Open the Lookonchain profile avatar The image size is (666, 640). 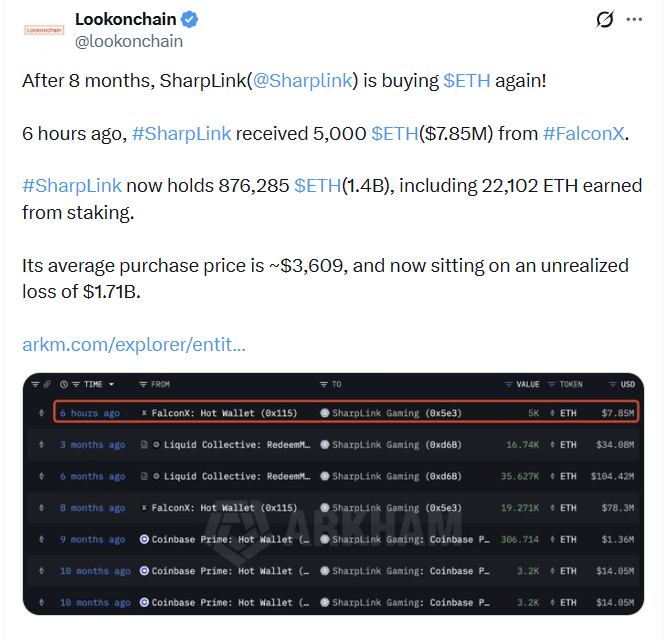(x=44, y=30)
